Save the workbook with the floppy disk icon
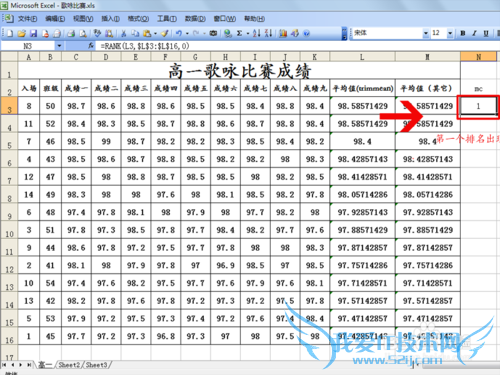The image size is (500, 375). 33,33
